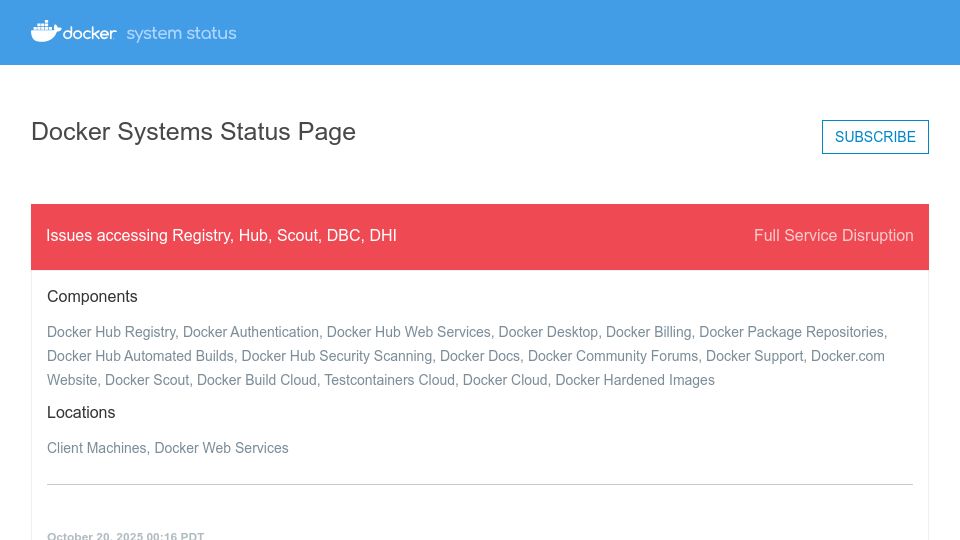Click 'Docker Billing' component text
The image size is (960, 540).
(x=648, y=332)
